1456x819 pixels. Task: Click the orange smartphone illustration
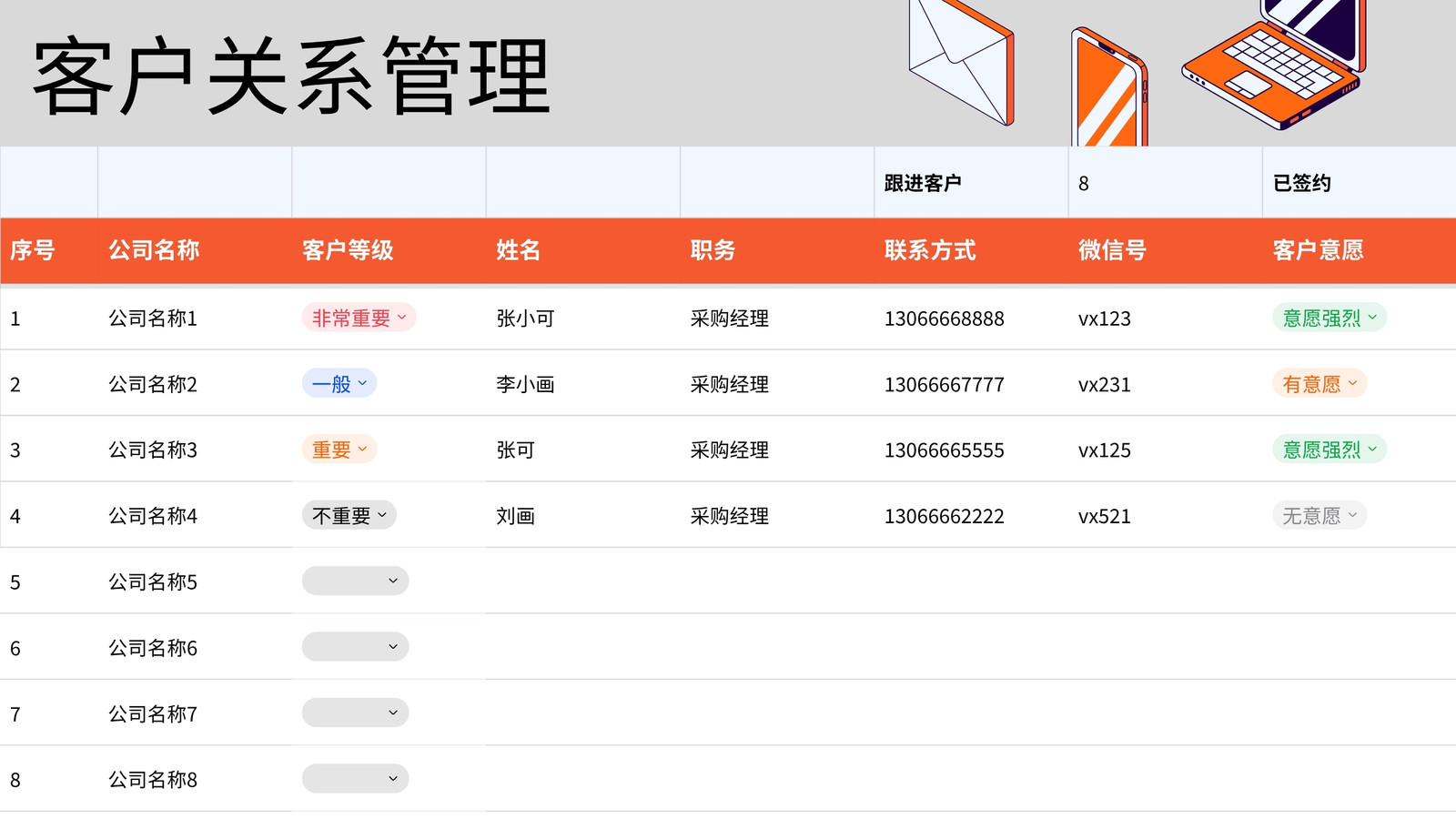1109,87
